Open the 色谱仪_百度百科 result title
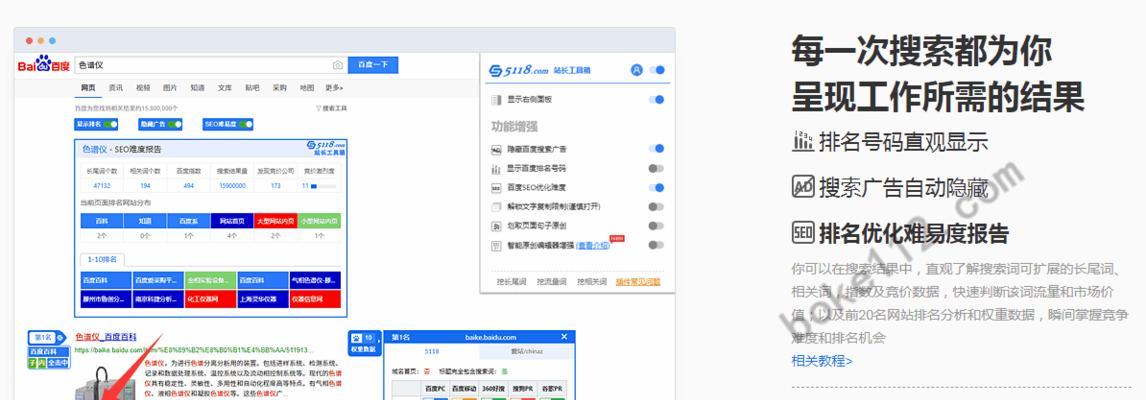The image size is (1146, 400). click(105, 337)
